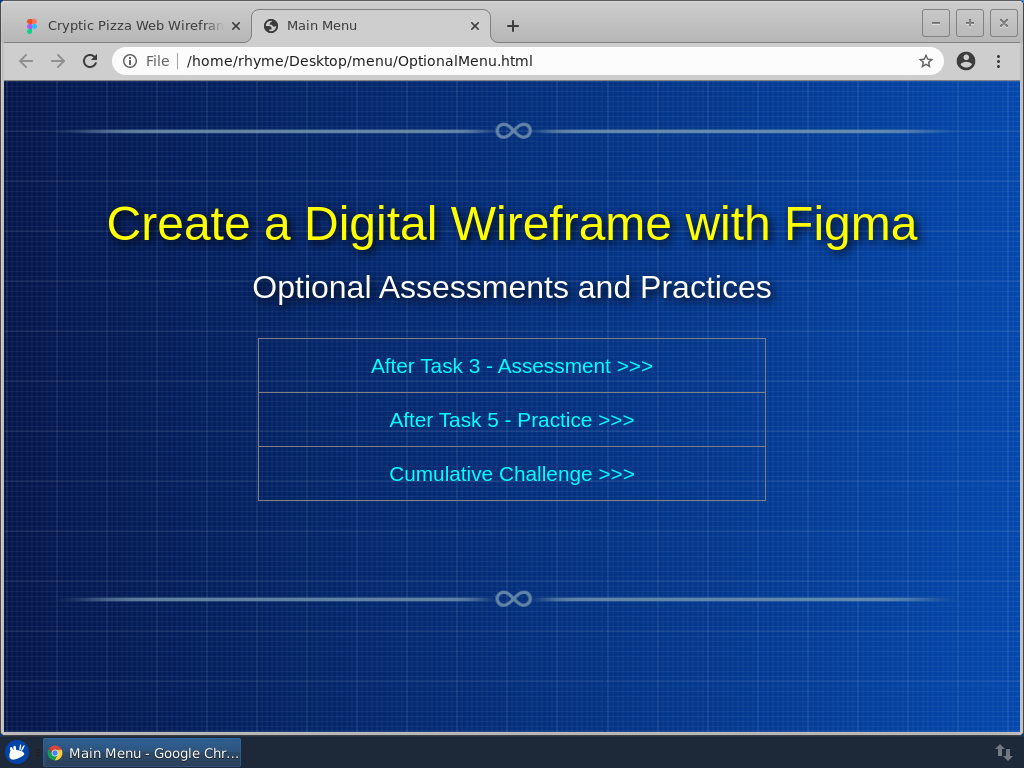This screenshot has width=1024, height=768.
Task: Open After Task 5 - Practice link
Action: coord(511,420)
